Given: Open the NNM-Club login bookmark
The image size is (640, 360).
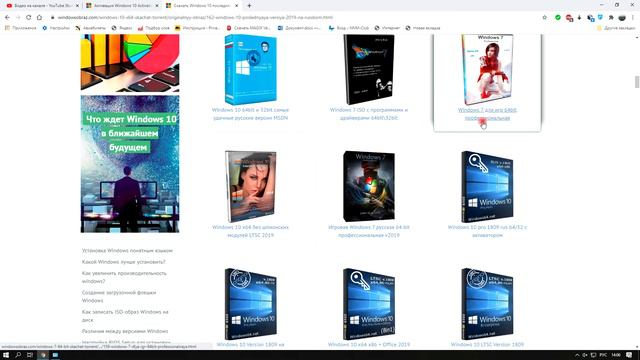Looking at the screenshot, I should pos(349,28).
